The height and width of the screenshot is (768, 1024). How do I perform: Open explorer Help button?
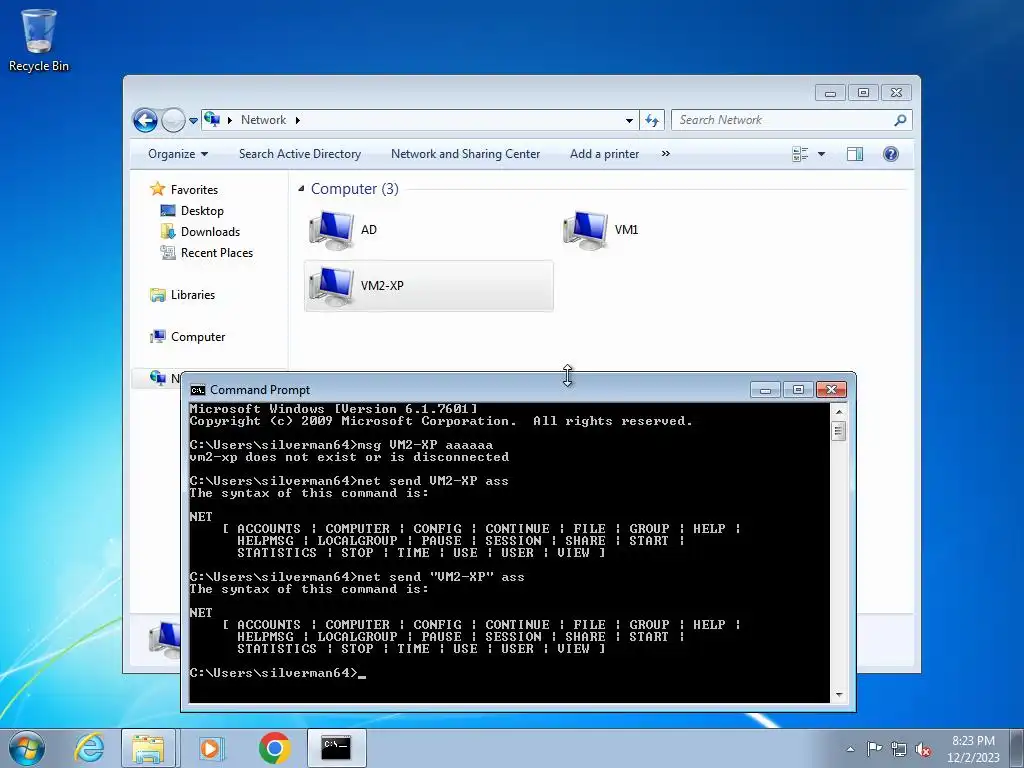coord(890,154)
